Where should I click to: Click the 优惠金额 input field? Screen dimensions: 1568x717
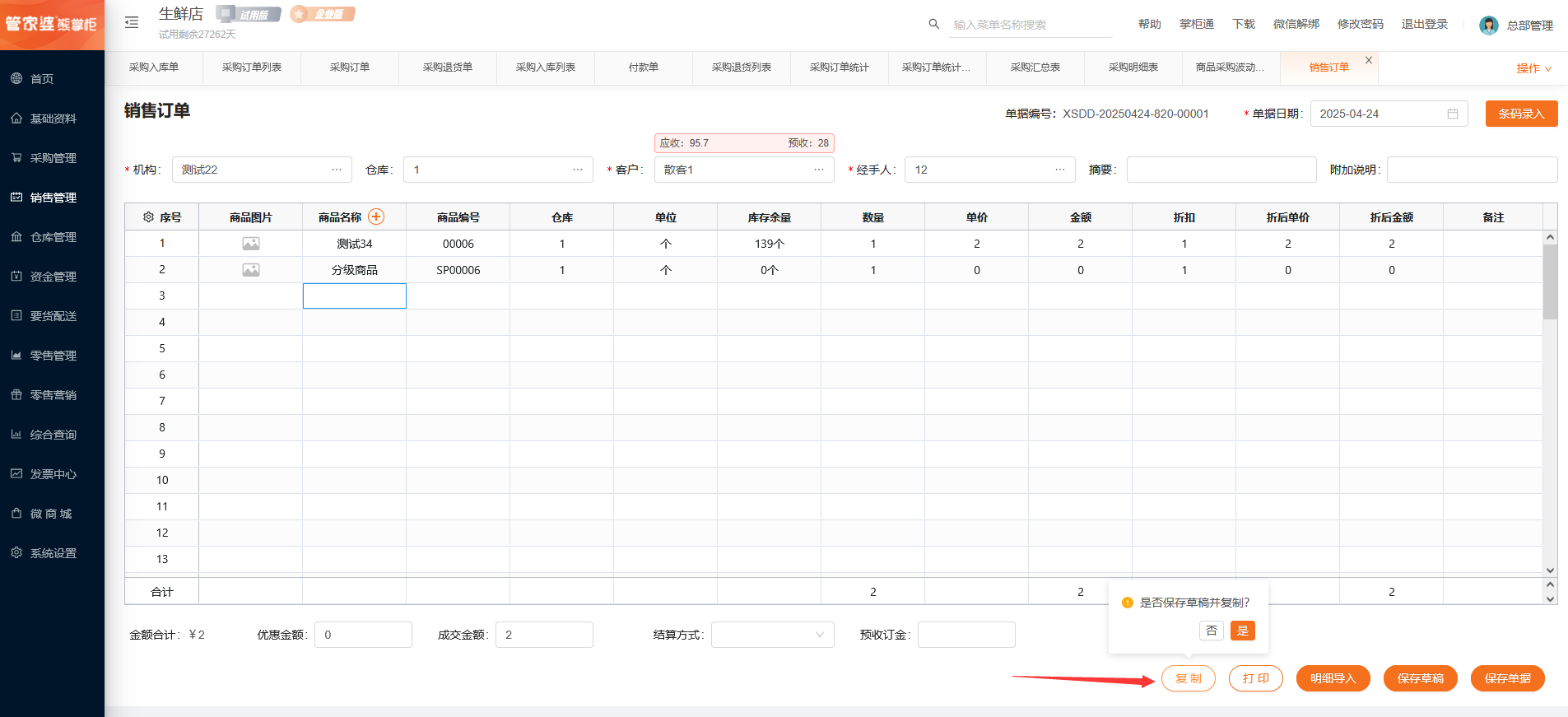[x=363, y=635]
